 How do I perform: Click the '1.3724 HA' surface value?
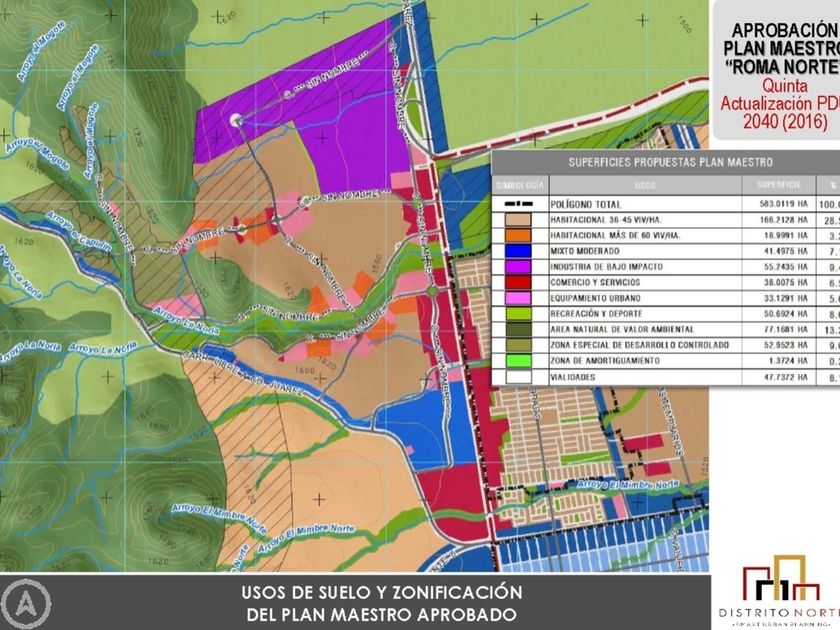tap(788, 361)
